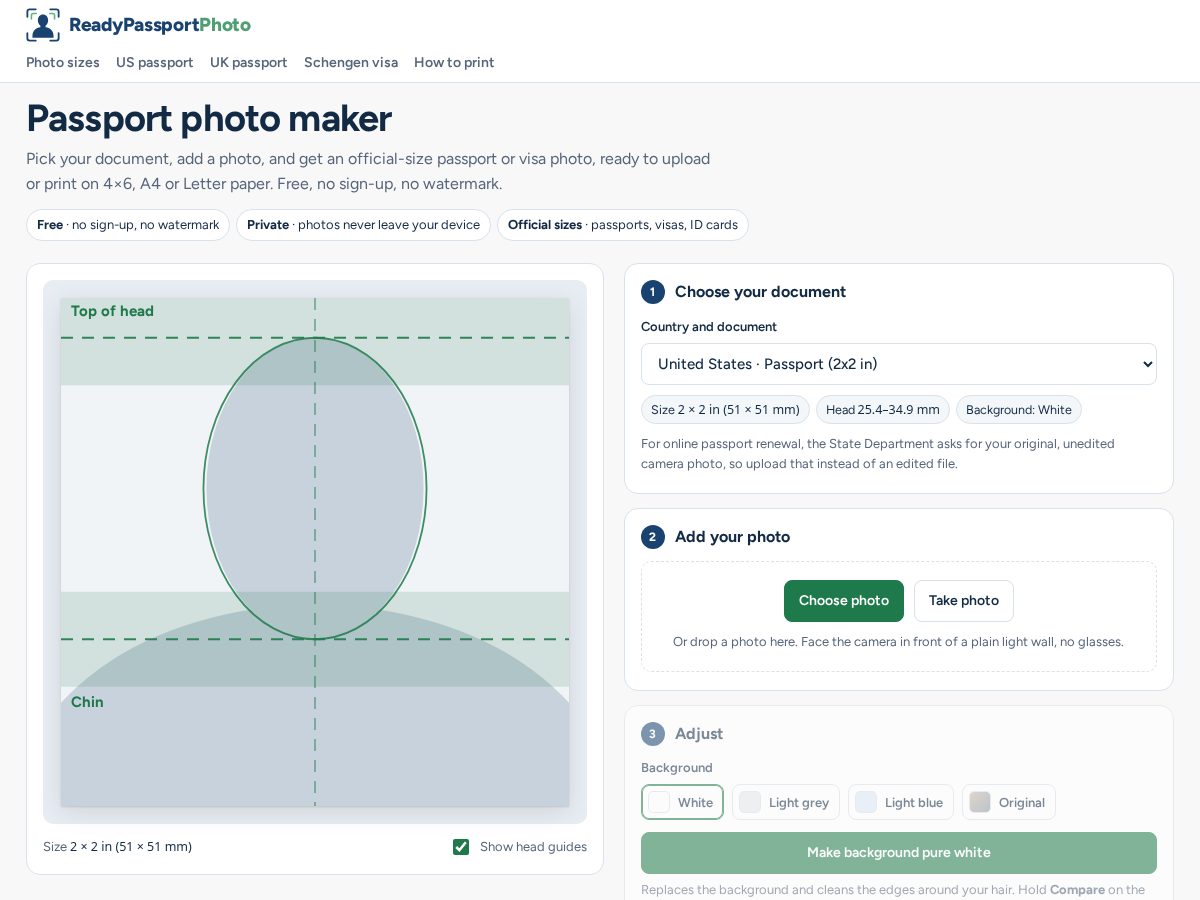Click the 'Add your photo' heading
The height and width of the screenshot is (900, 1200).
click(732, 537)
